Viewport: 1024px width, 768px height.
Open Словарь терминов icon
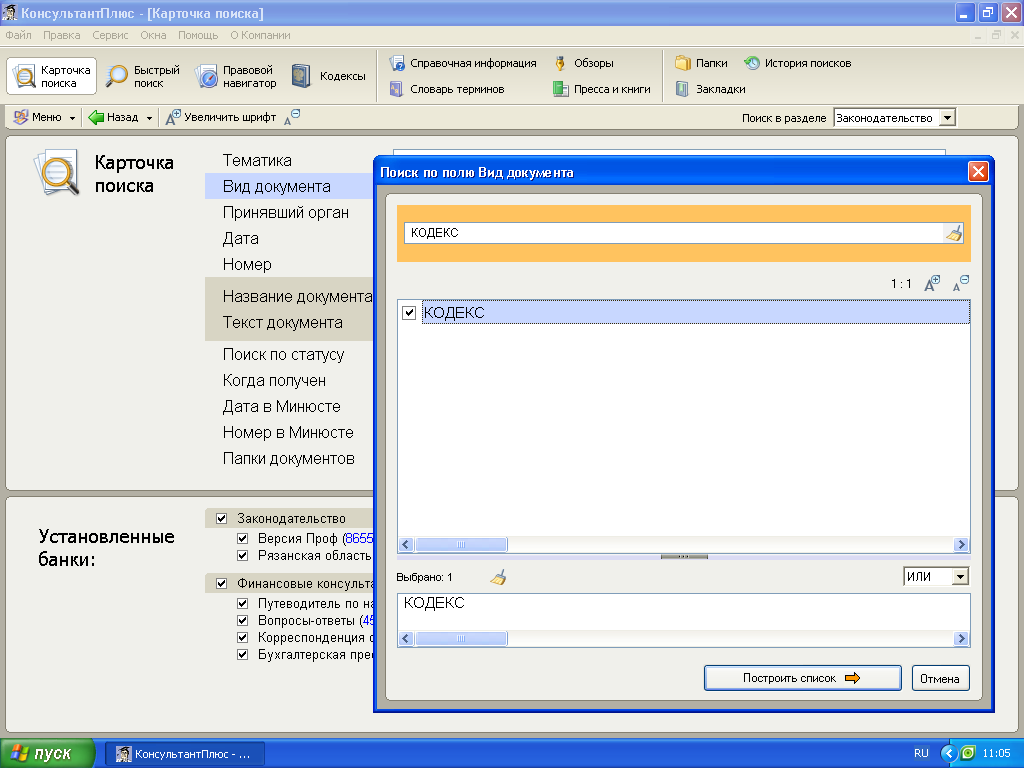click(396, 89)
